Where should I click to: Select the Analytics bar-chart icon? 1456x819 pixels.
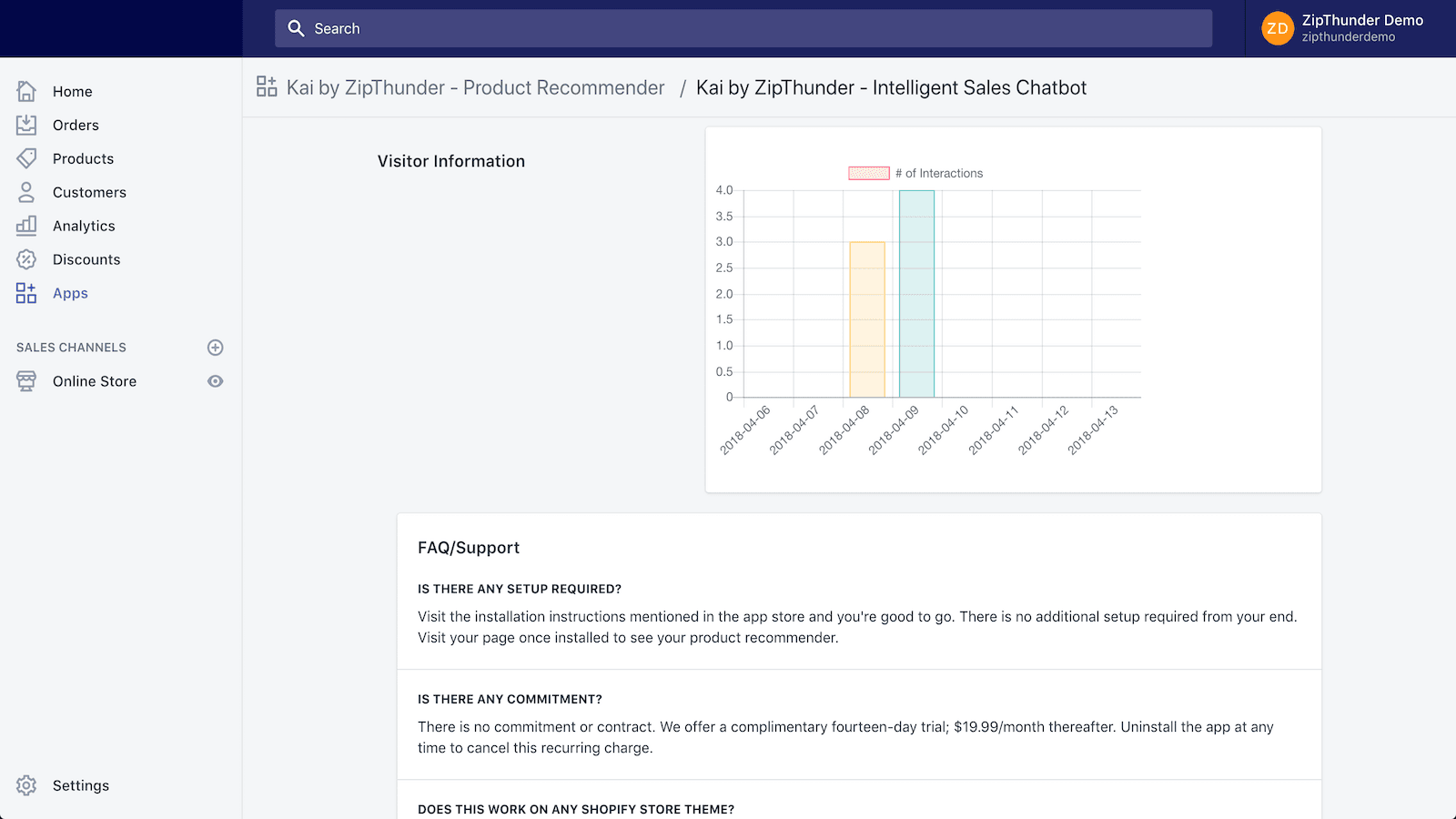point(26,226)
